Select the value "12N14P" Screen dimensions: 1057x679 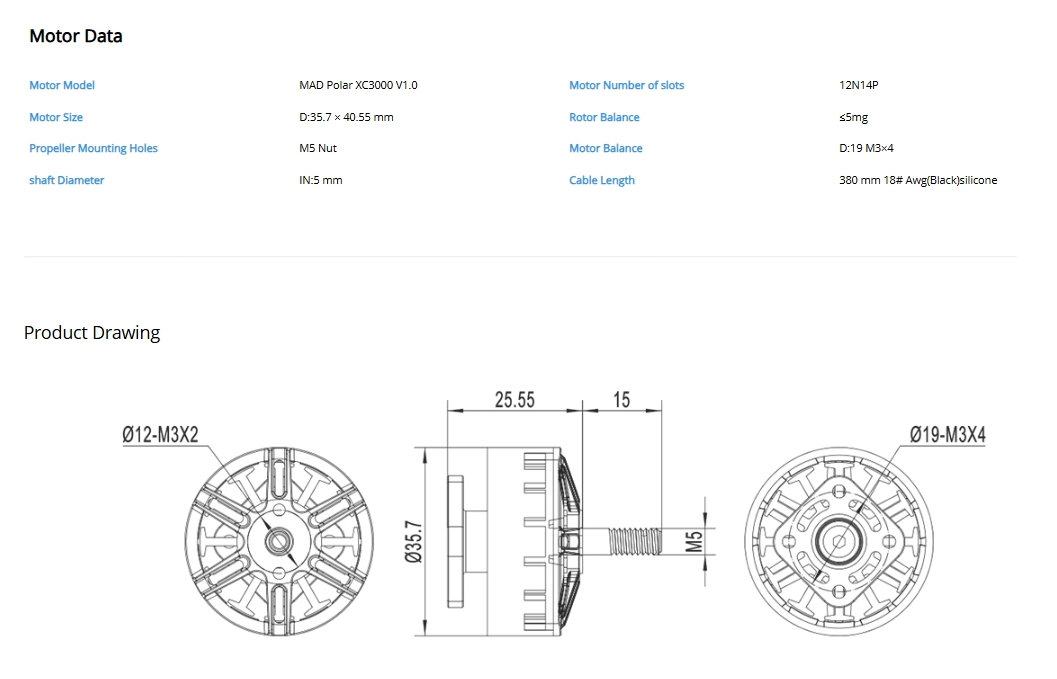[x=858, y=85]
